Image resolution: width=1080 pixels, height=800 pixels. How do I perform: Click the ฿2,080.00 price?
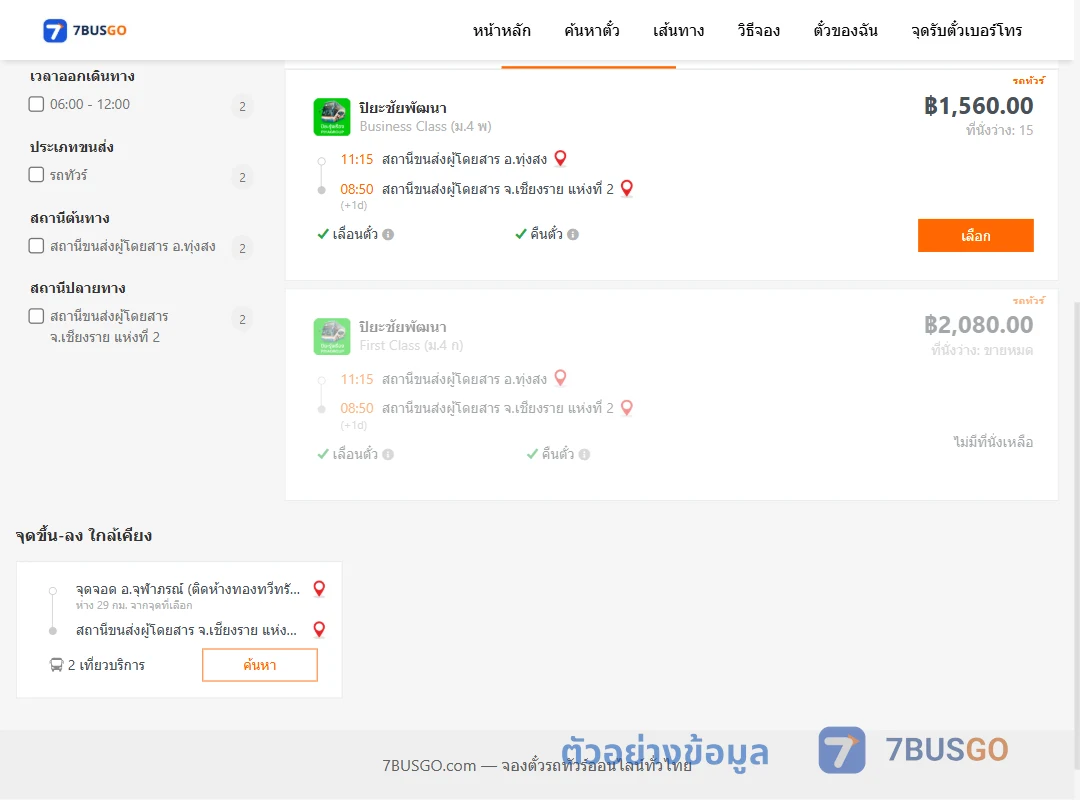[x=978, y=325]
